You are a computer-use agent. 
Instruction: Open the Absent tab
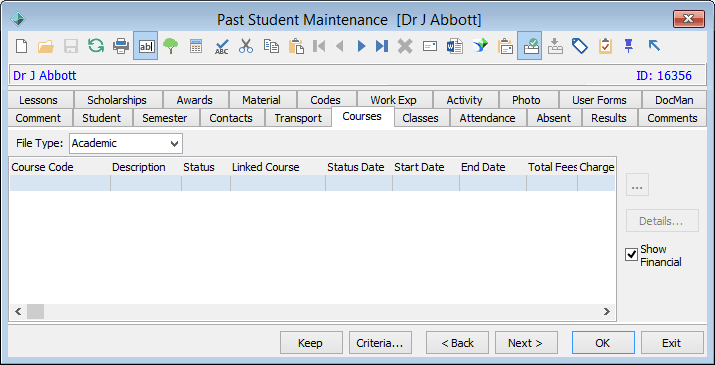click(554, 118)
